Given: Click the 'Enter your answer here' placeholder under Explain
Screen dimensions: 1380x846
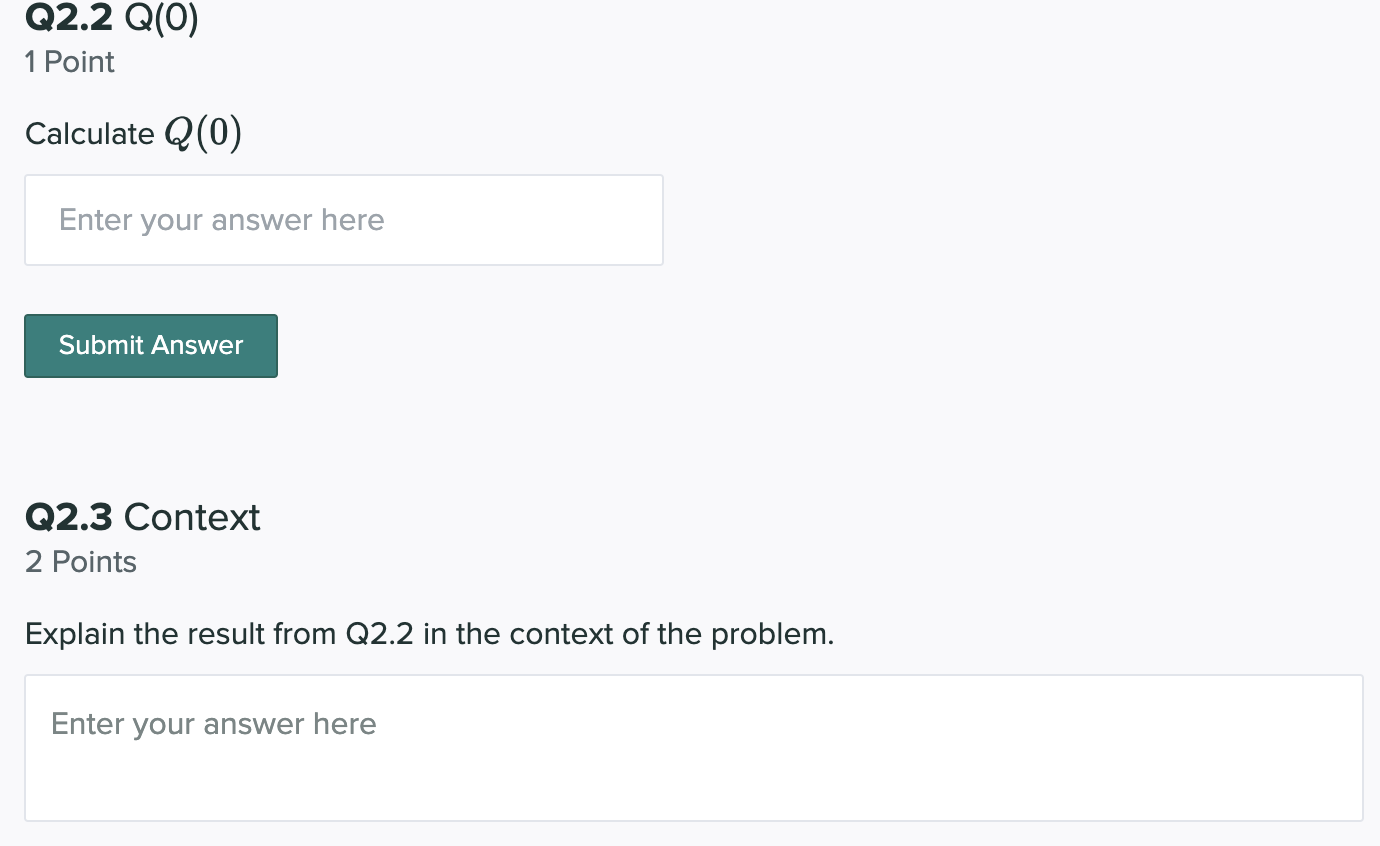Looking at the screenshot, I should point(214,724).
